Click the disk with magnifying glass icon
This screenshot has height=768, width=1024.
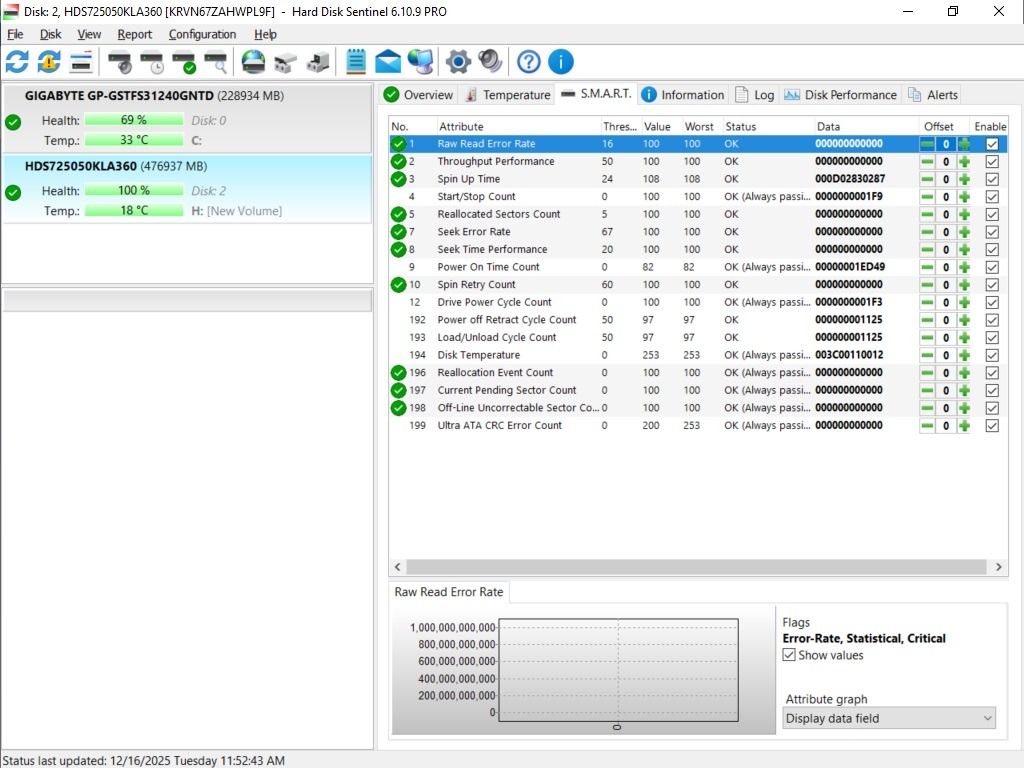216,62
